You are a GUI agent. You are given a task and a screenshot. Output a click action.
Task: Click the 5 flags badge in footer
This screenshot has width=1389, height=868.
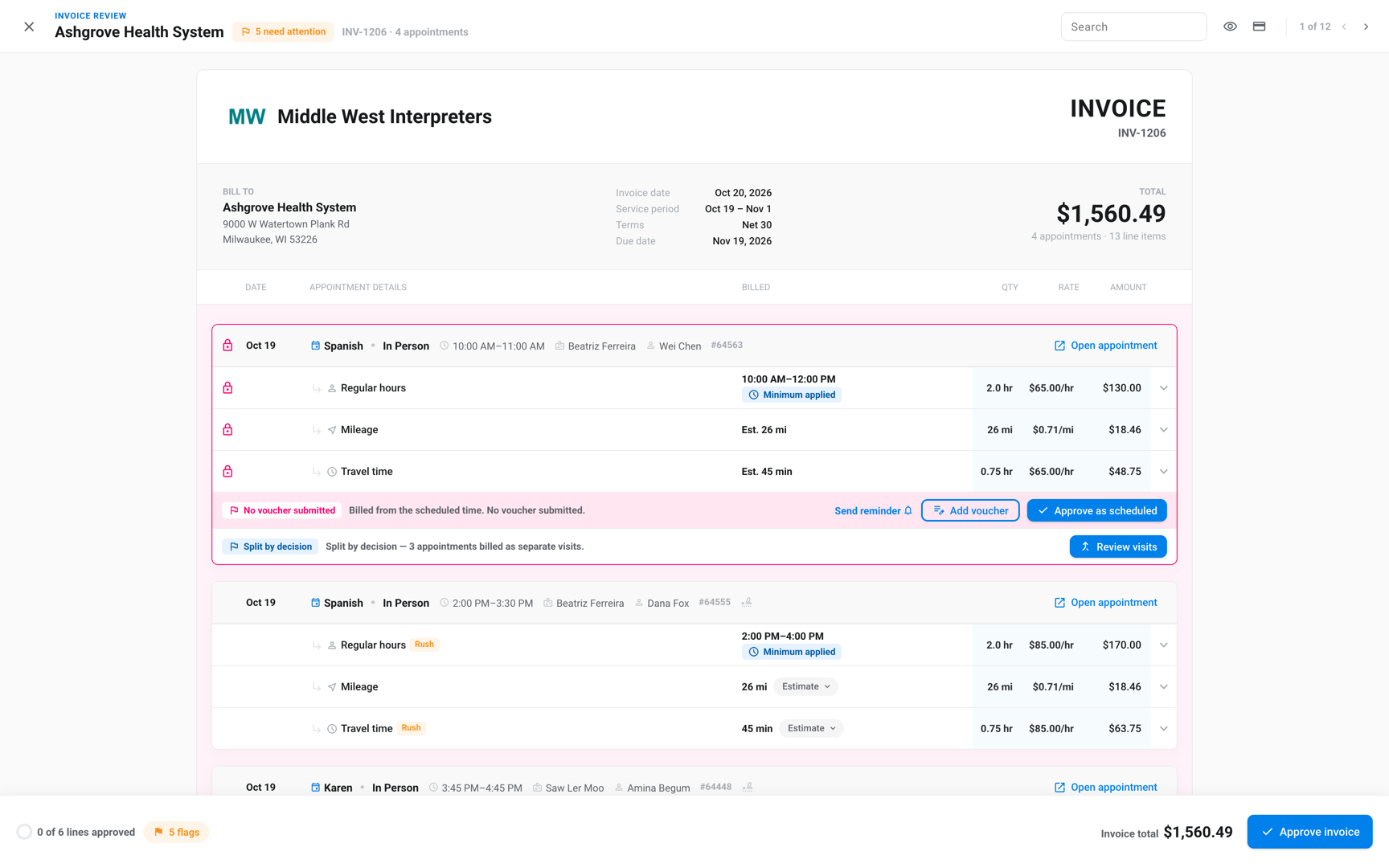click(x=176, y=832)
